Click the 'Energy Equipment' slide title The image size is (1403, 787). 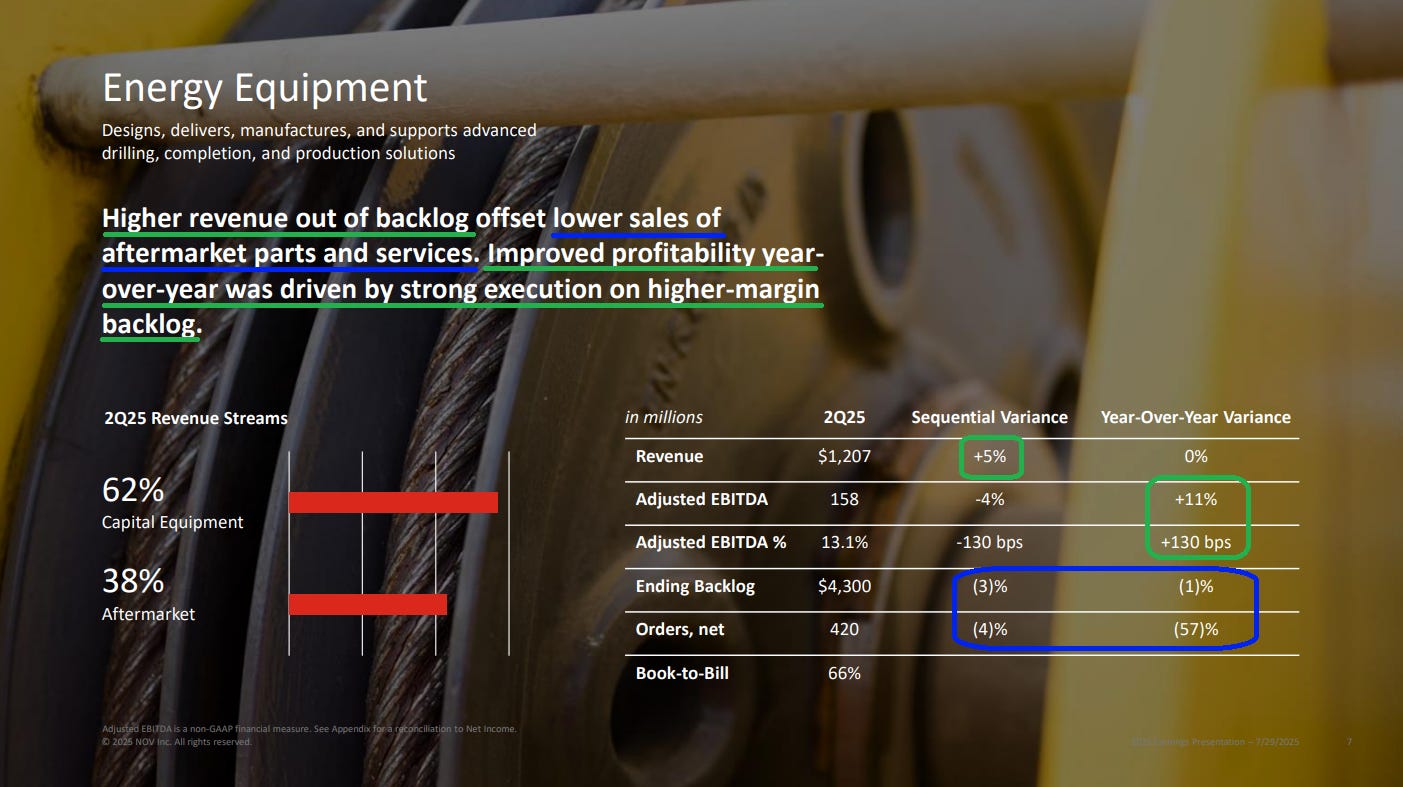coord(264,89)
